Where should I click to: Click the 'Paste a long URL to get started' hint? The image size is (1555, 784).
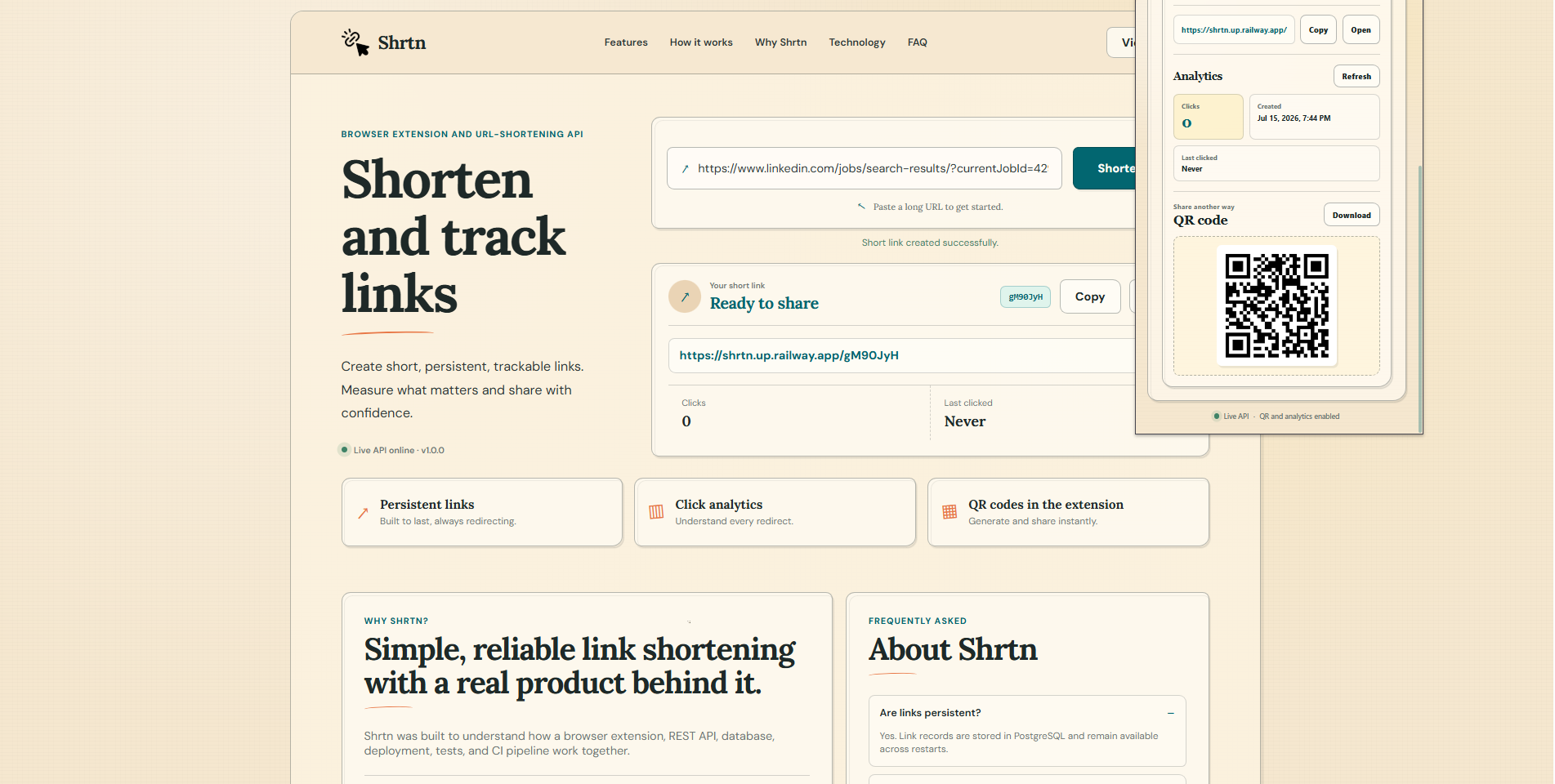click(938, 207)
